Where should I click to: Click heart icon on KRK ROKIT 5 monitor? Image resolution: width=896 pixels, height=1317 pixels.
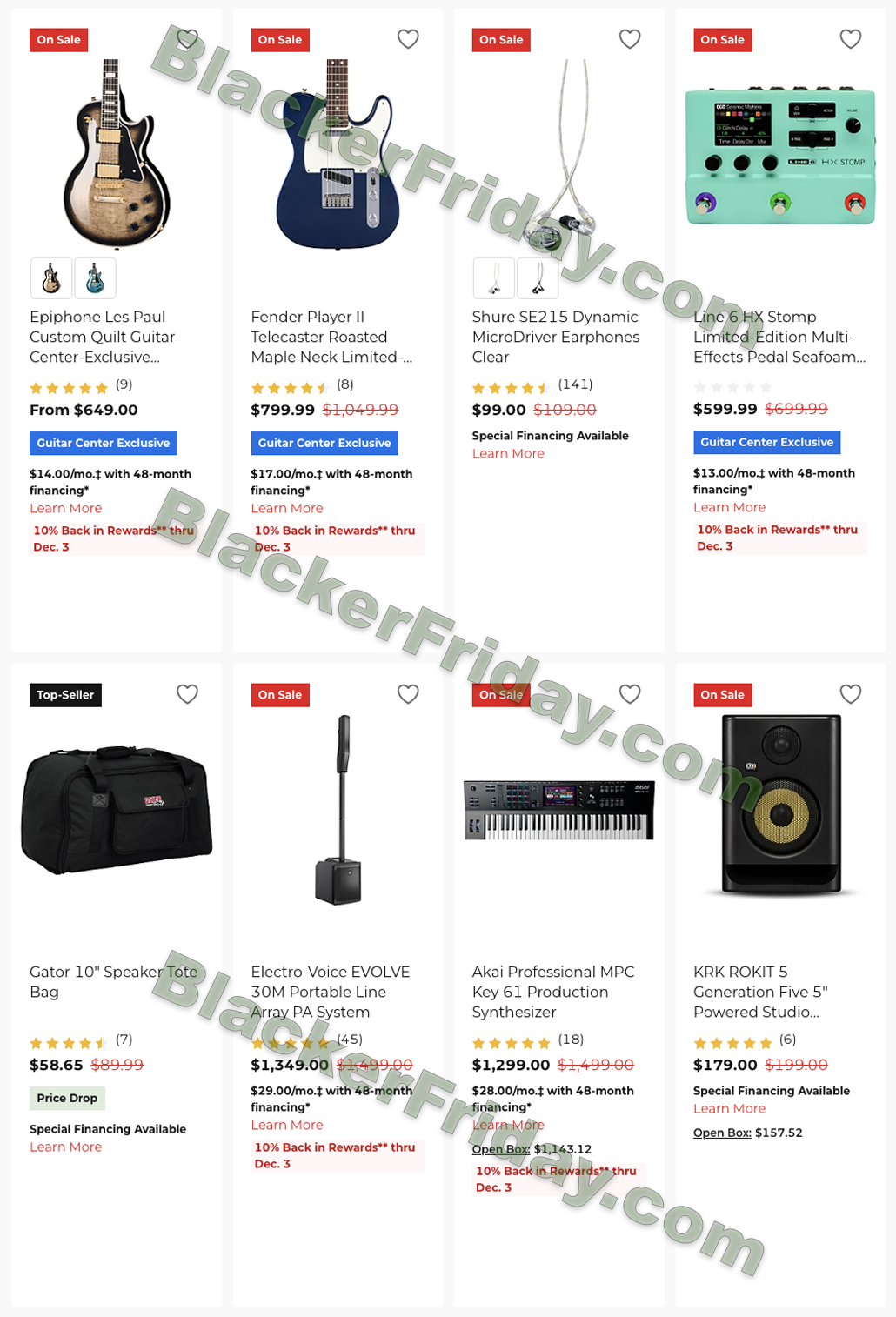851,694
